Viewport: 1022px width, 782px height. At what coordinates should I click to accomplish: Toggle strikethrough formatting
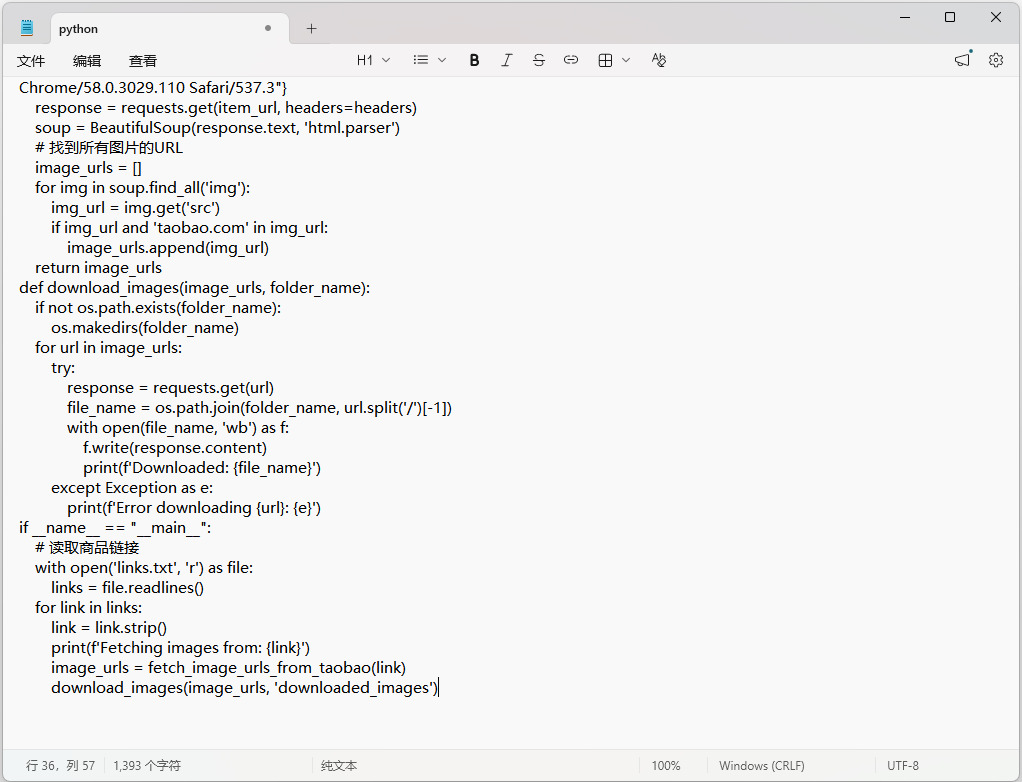(x=538, y=60)
